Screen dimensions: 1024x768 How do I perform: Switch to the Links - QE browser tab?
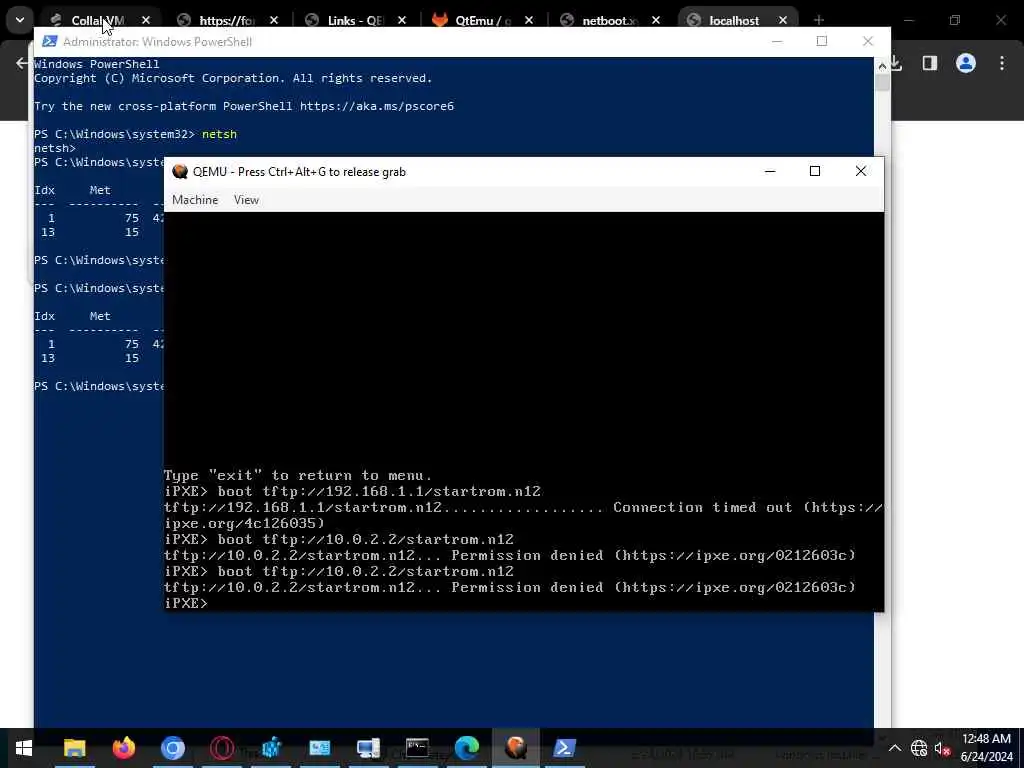click(356, 20)
